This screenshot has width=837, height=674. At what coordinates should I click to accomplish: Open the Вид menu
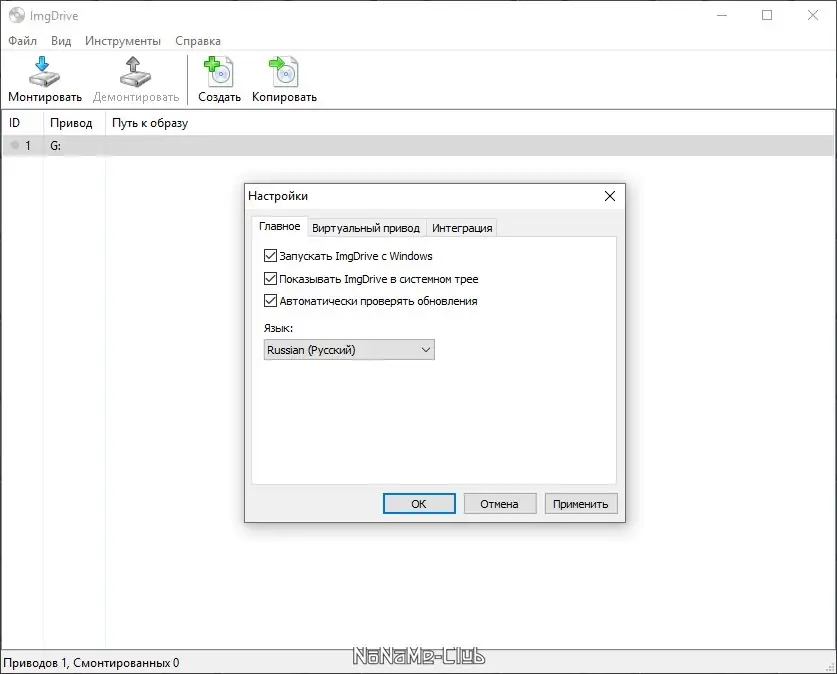click(61, 41)
